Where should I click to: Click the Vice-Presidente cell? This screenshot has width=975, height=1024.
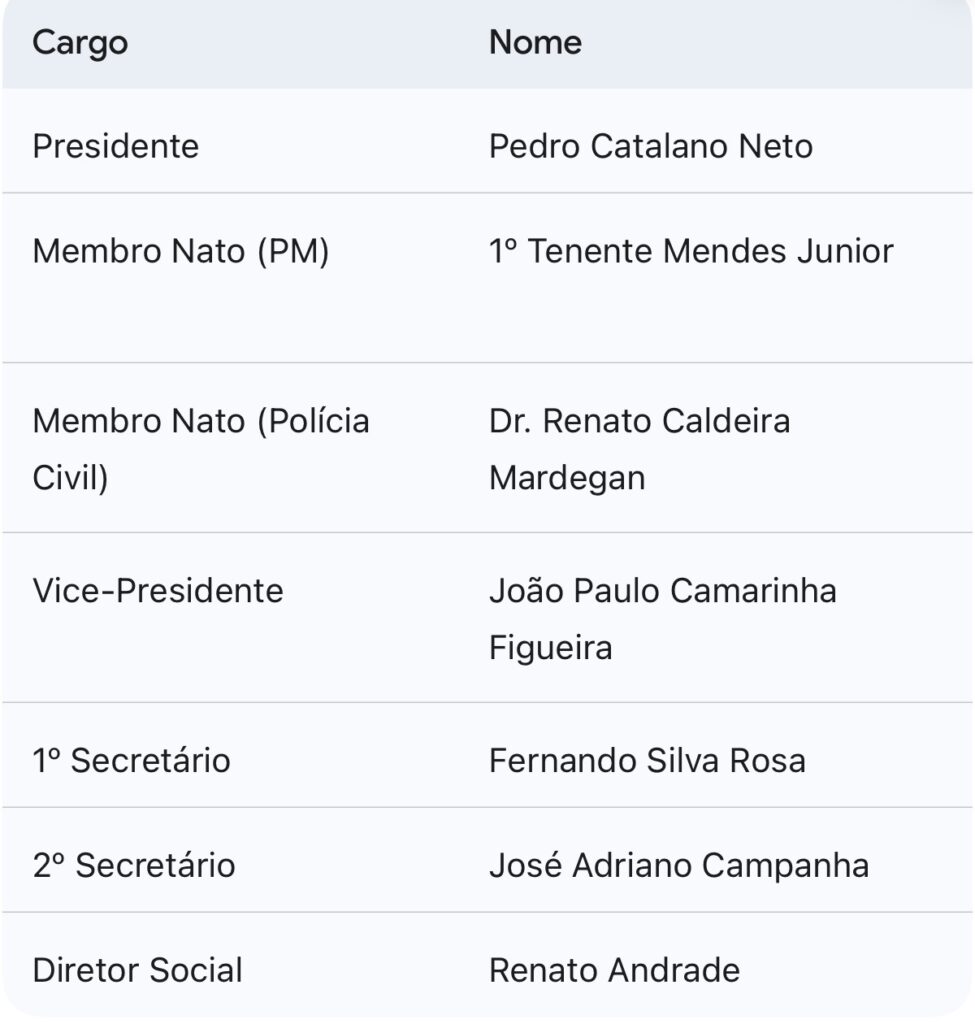(158, 591)
